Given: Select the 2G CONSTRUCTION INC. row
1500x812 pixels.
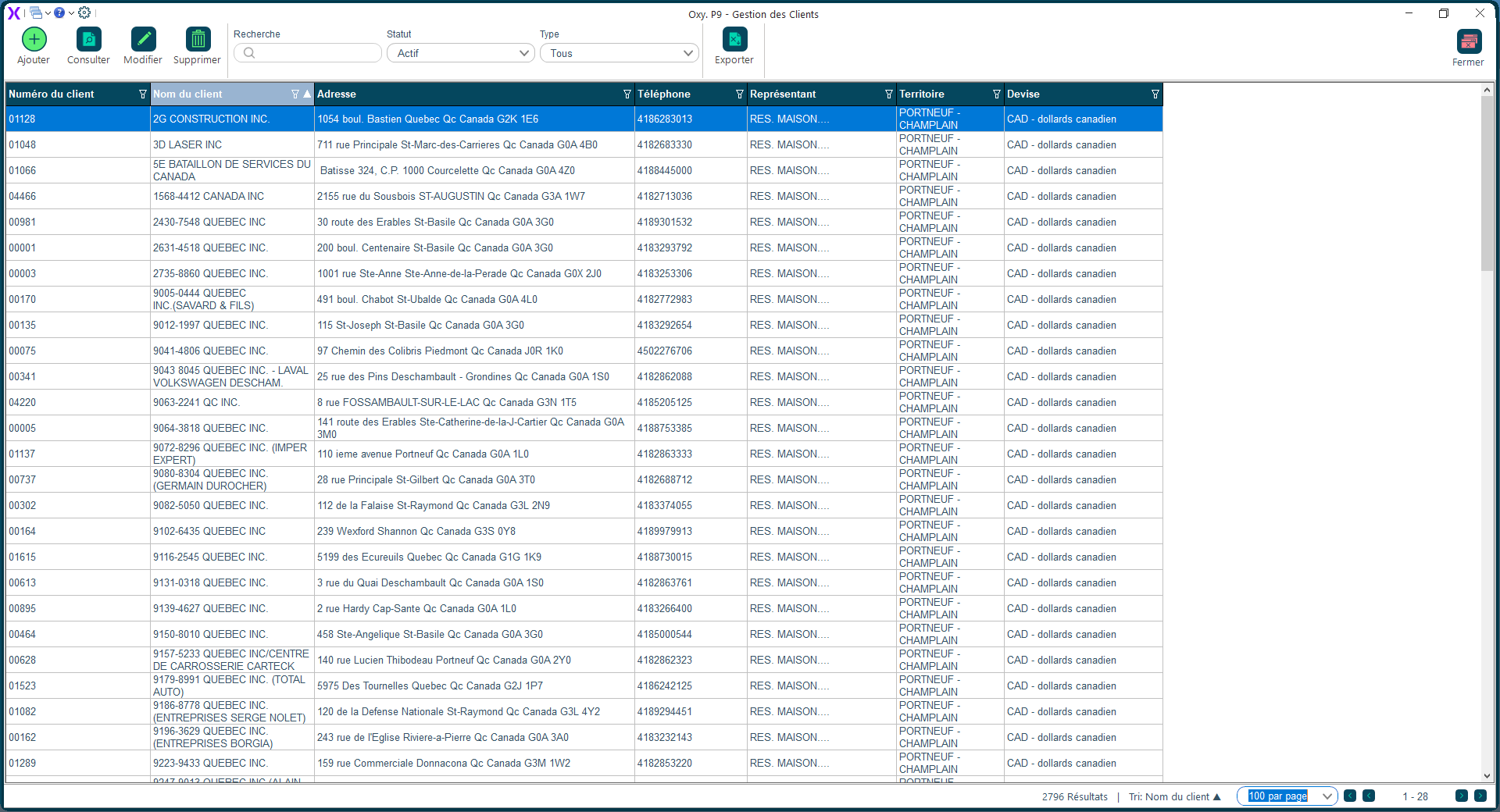Looking at the screenshot, I should click(584, 119).
